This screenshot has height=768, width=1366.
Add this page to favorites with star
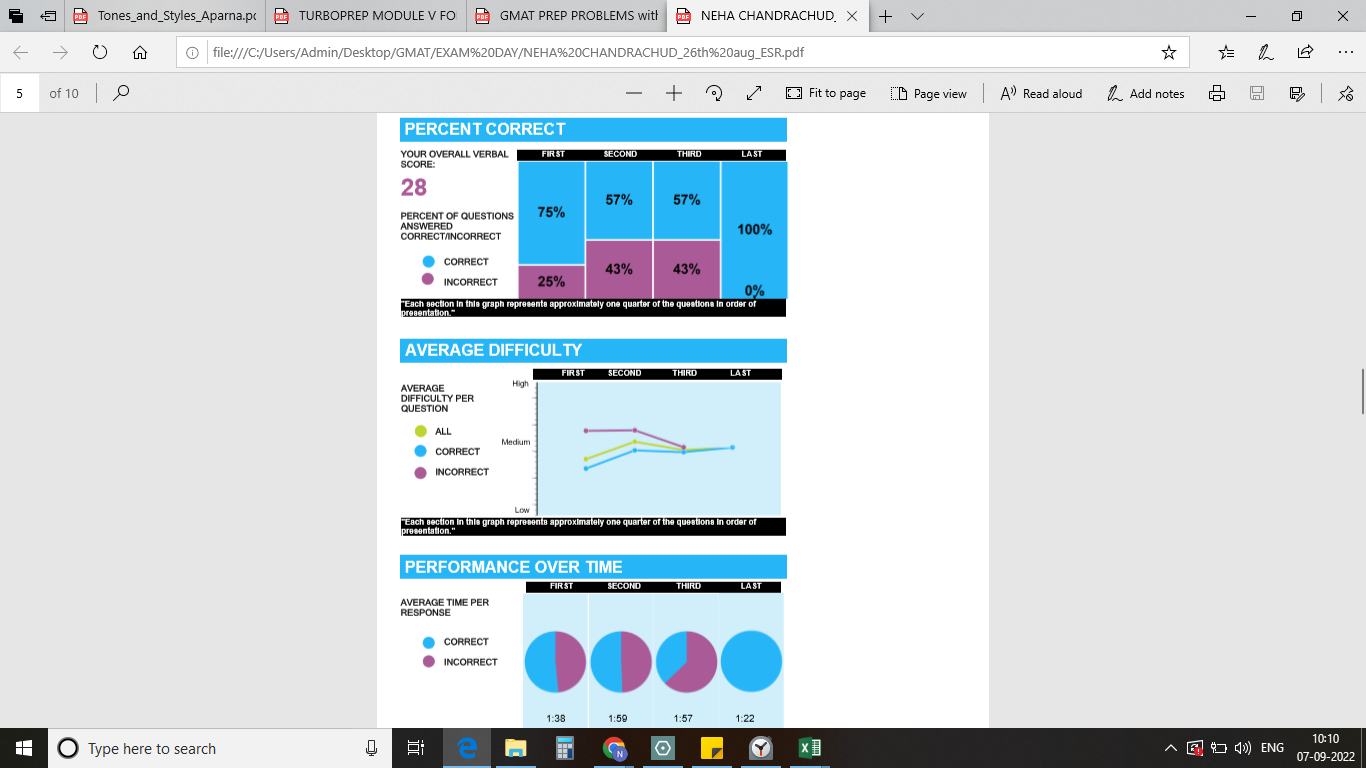pyautogui.click(x=1168, y=52)
